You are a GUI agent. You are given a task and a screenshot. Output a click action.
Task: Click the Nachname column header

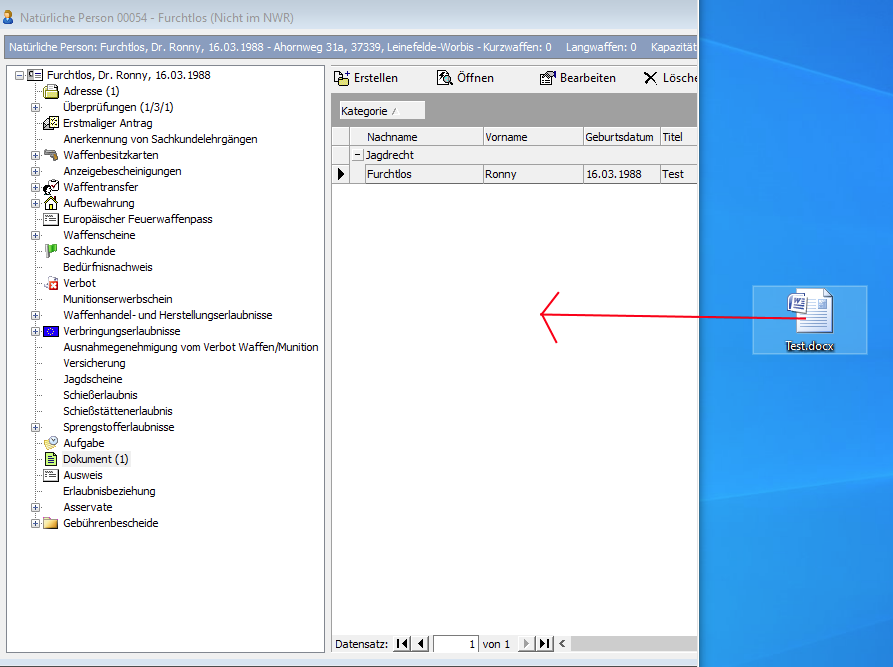(x=392, y=137)
